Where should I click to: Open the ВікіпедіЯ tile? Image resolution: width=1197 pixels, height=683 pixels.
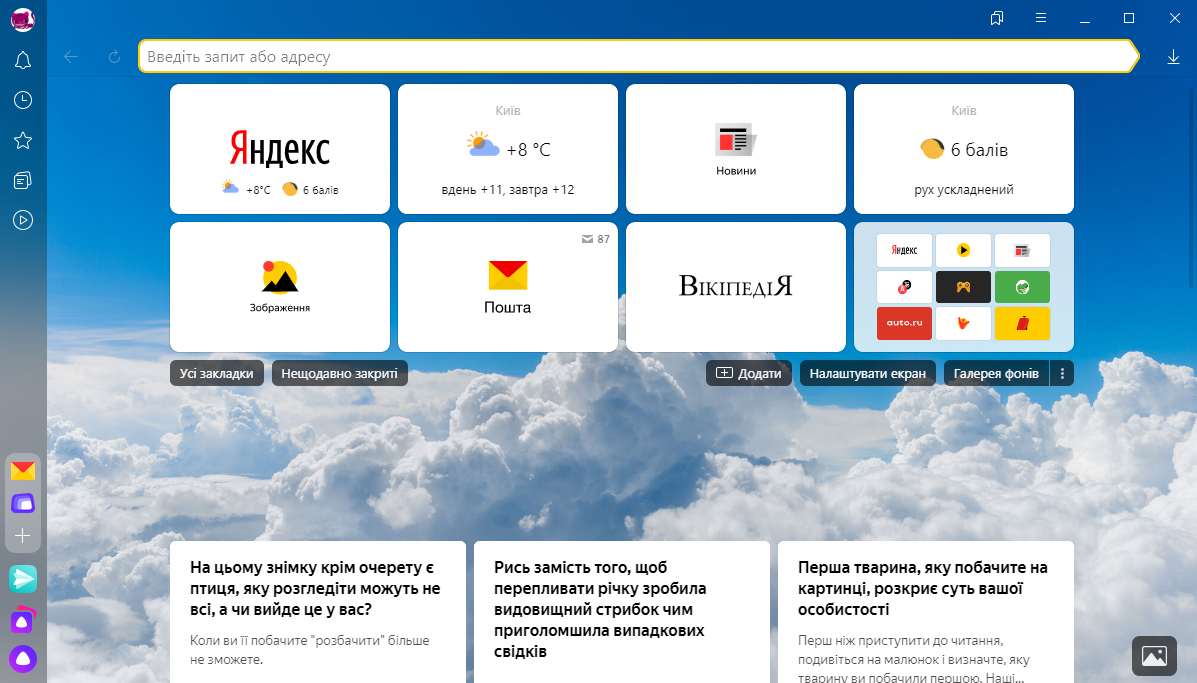[736, 287]
